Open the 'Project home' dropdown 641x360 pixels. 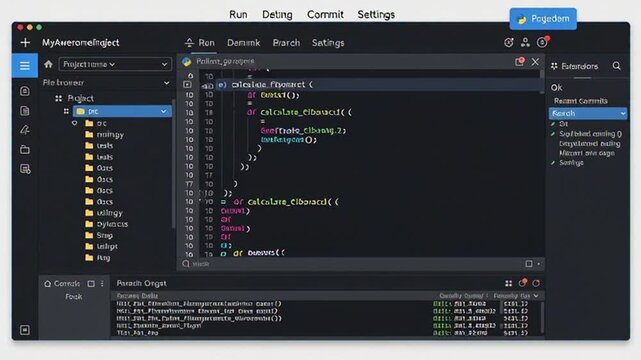pos(115,64)
